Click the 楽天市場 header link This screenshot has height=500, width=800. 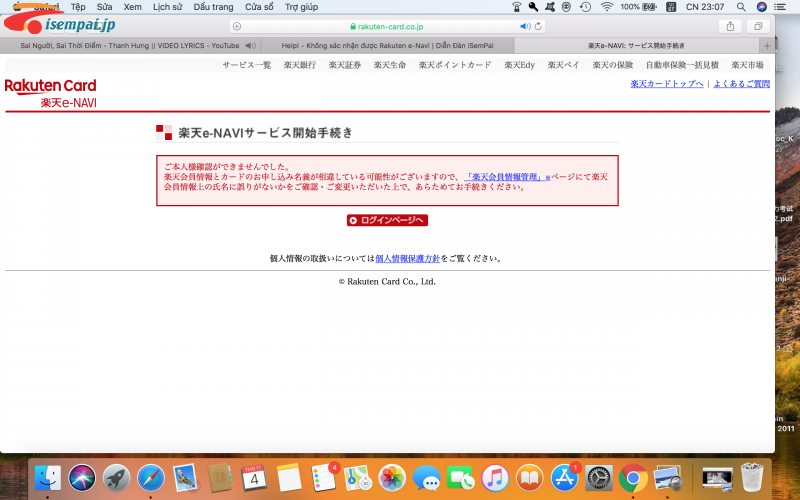(x=747, y=65)
